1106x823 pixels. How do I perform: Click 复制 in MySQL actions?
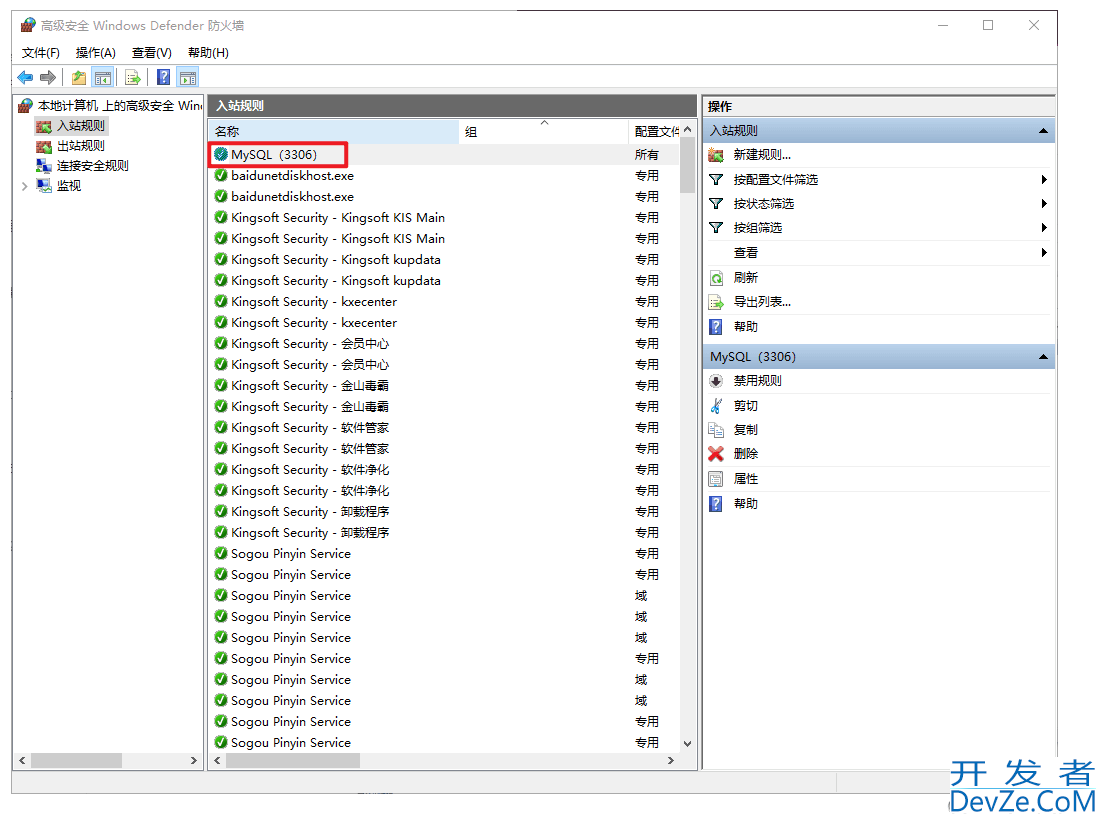coord(746,429)
